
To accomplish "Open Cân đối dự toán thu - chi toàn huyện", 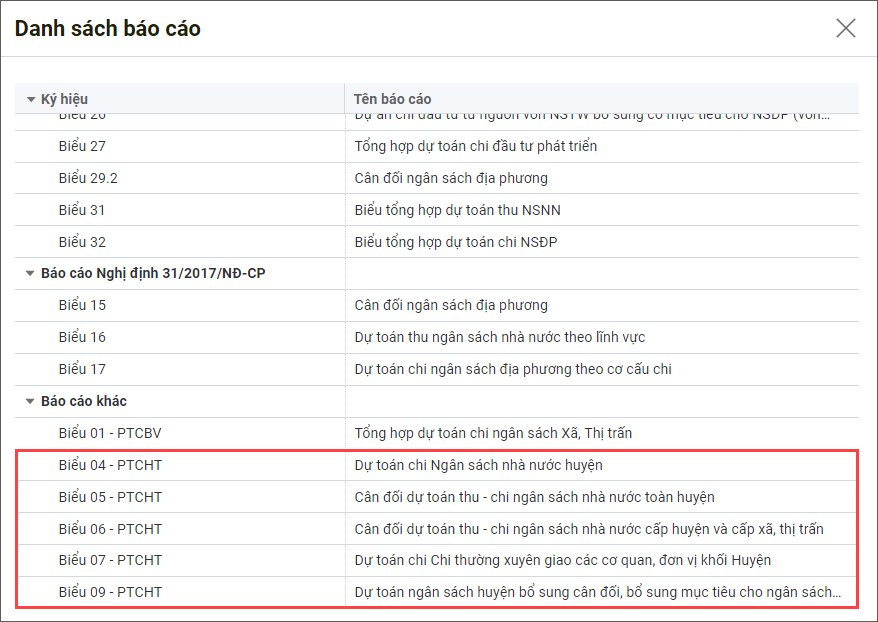I will point(534,497).
